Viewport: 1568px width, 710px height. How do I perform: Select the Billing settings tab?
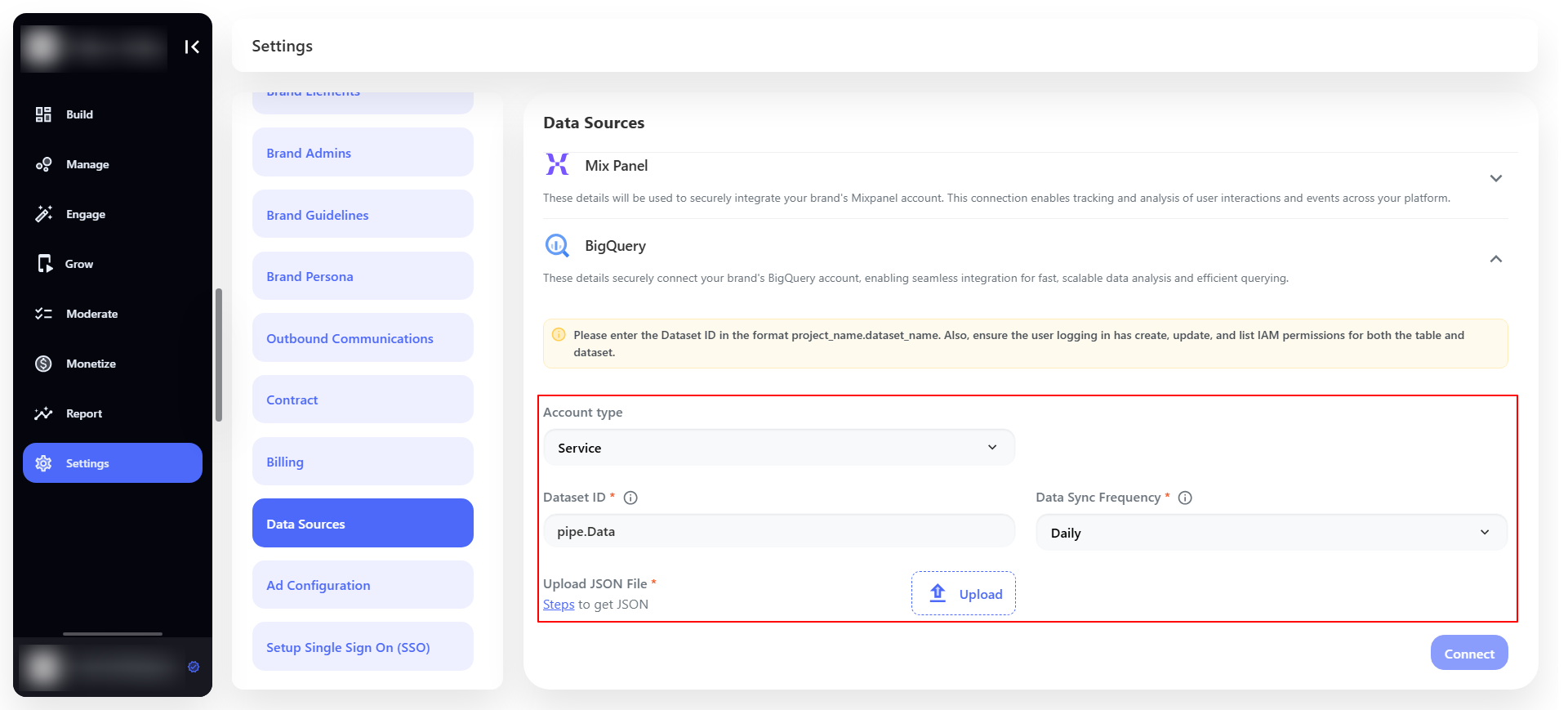click(363, 462)
